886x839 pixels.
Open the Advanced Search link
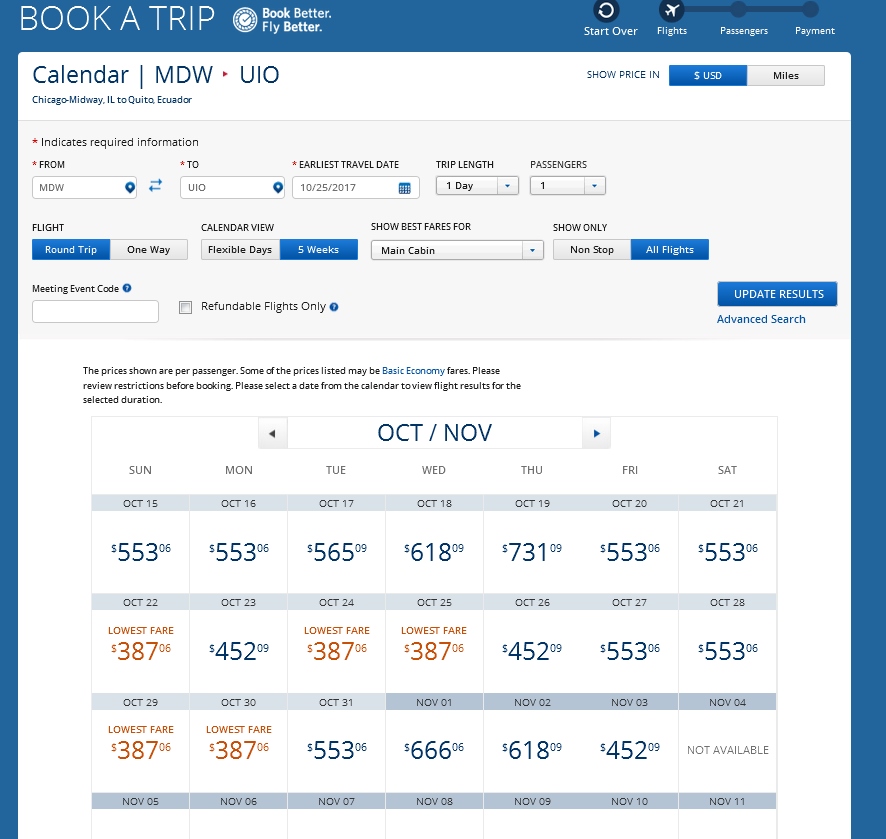[761, 319]
